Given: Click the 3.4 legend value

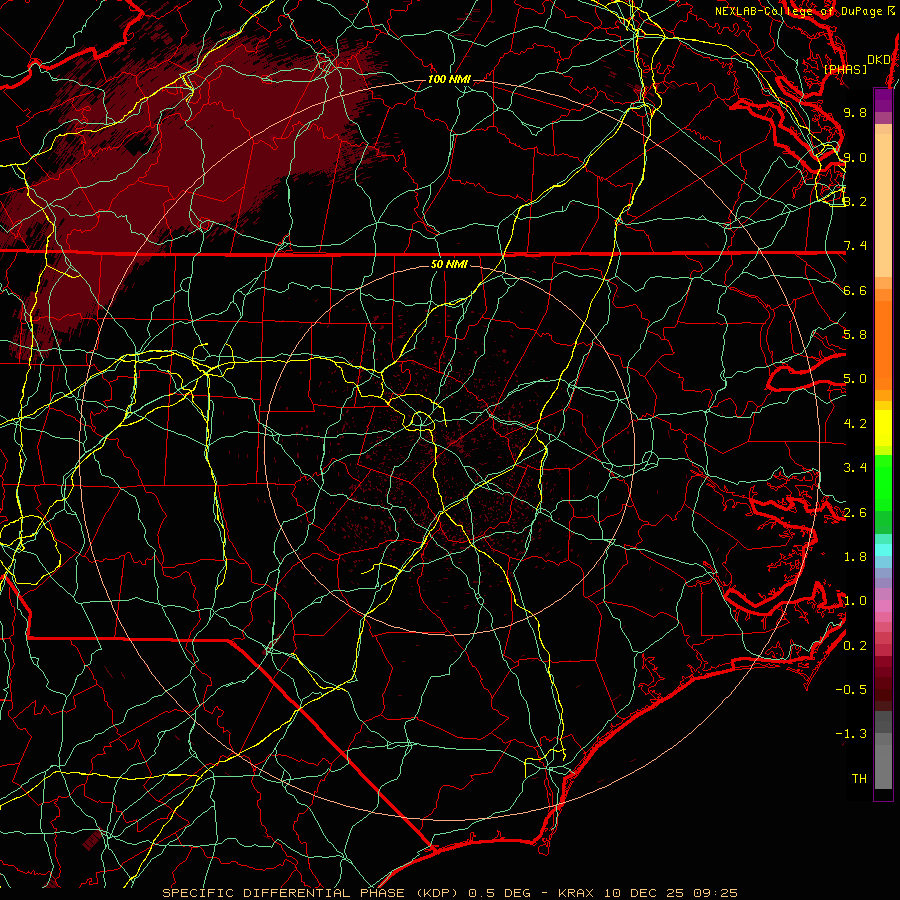Looking at the screenshot, I should click(x=855, y=468).
